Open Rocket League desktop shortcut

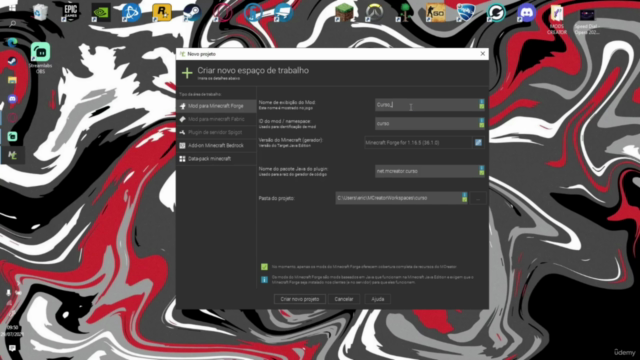(x=466, y=13)
